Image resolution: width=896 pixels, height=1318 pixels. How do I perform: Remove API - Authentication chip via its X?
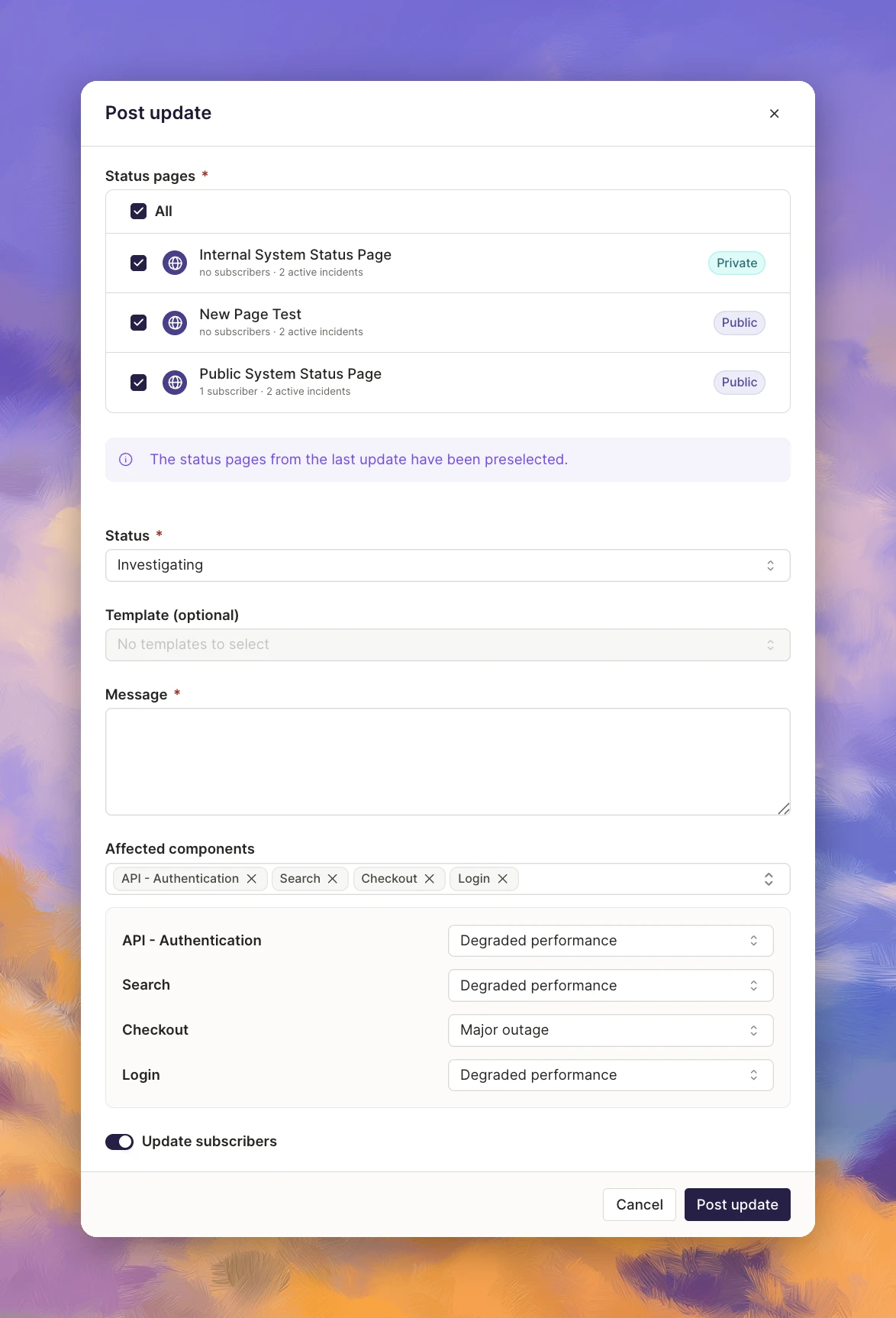(251, 879)
